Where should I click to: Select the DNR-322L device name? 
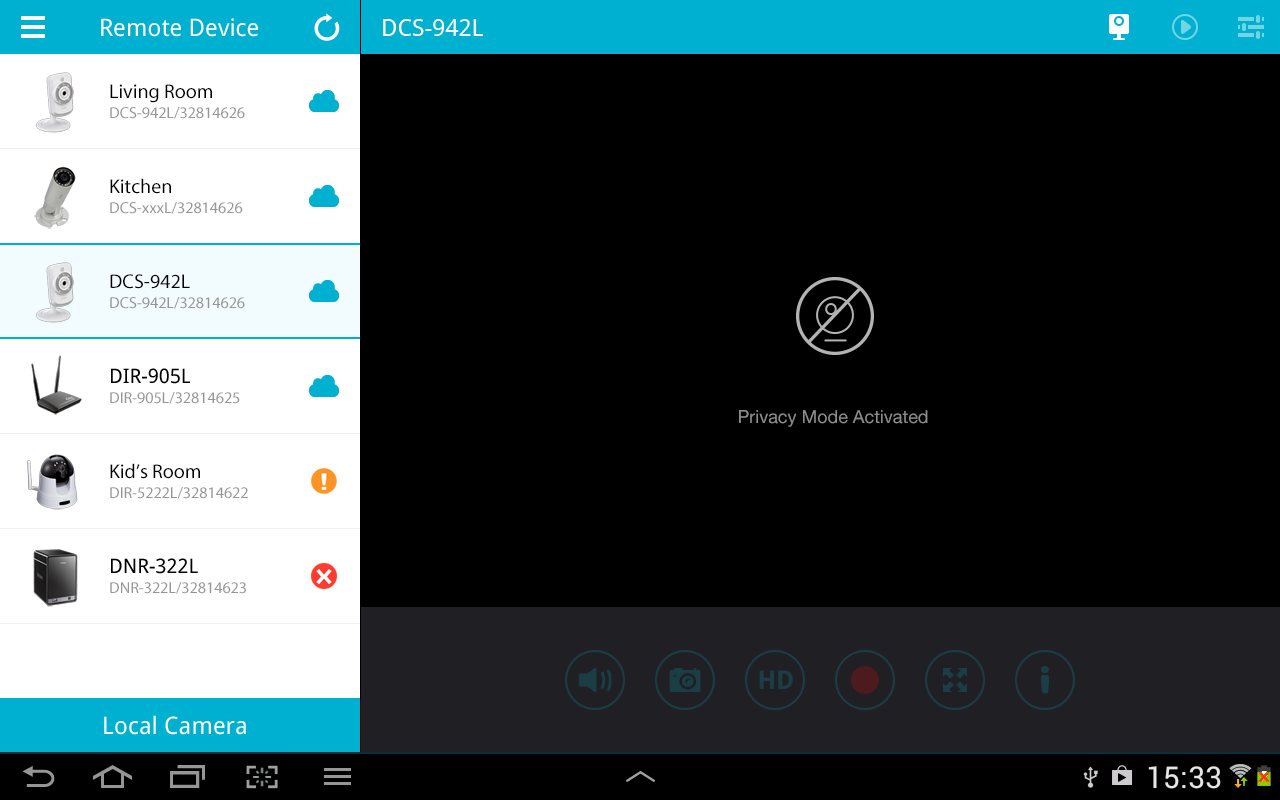pyautogui.click(x=153, y=566)
